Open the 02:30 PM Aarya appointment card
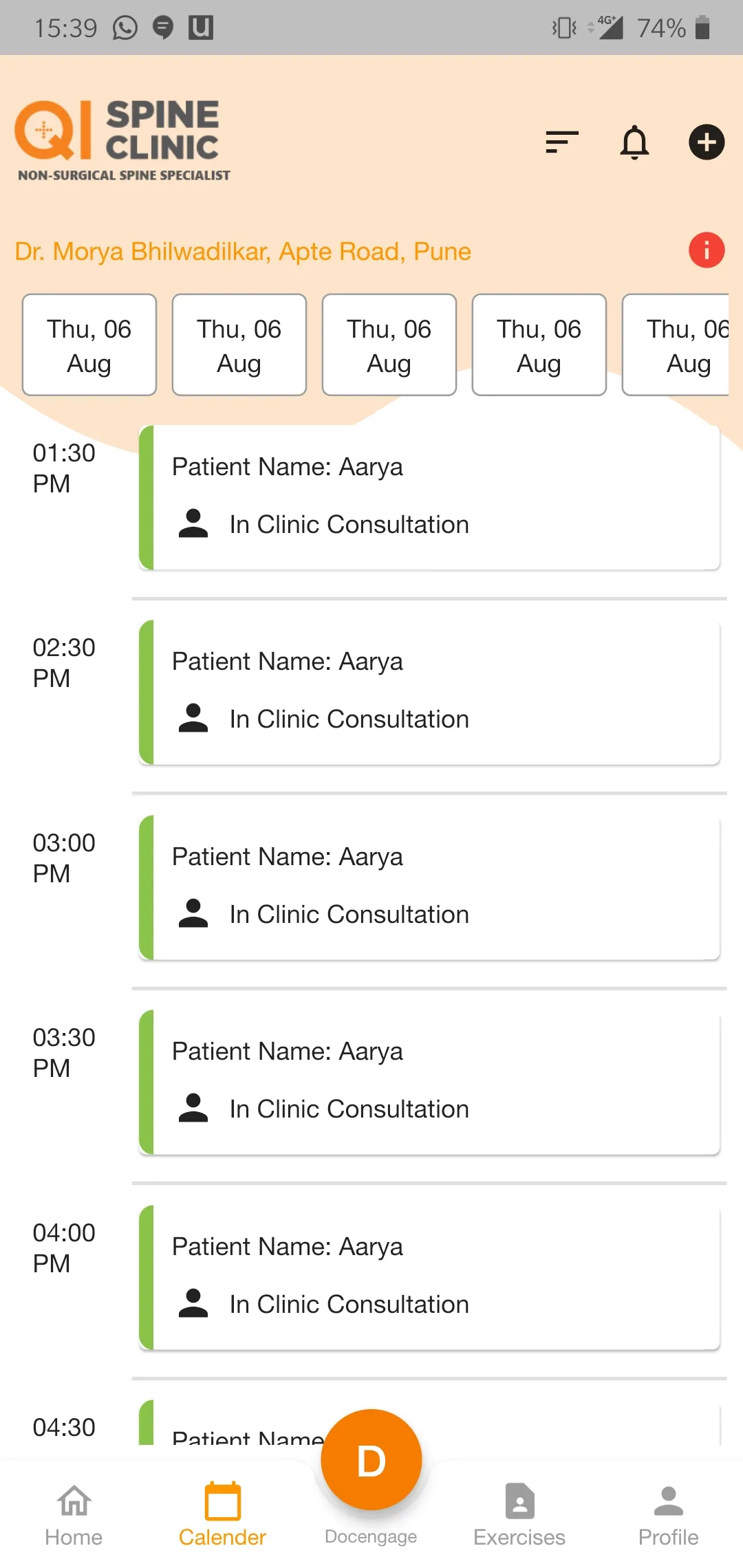Image resolution: width=743 pixels, height=1568 pixels. click(429, 692)
